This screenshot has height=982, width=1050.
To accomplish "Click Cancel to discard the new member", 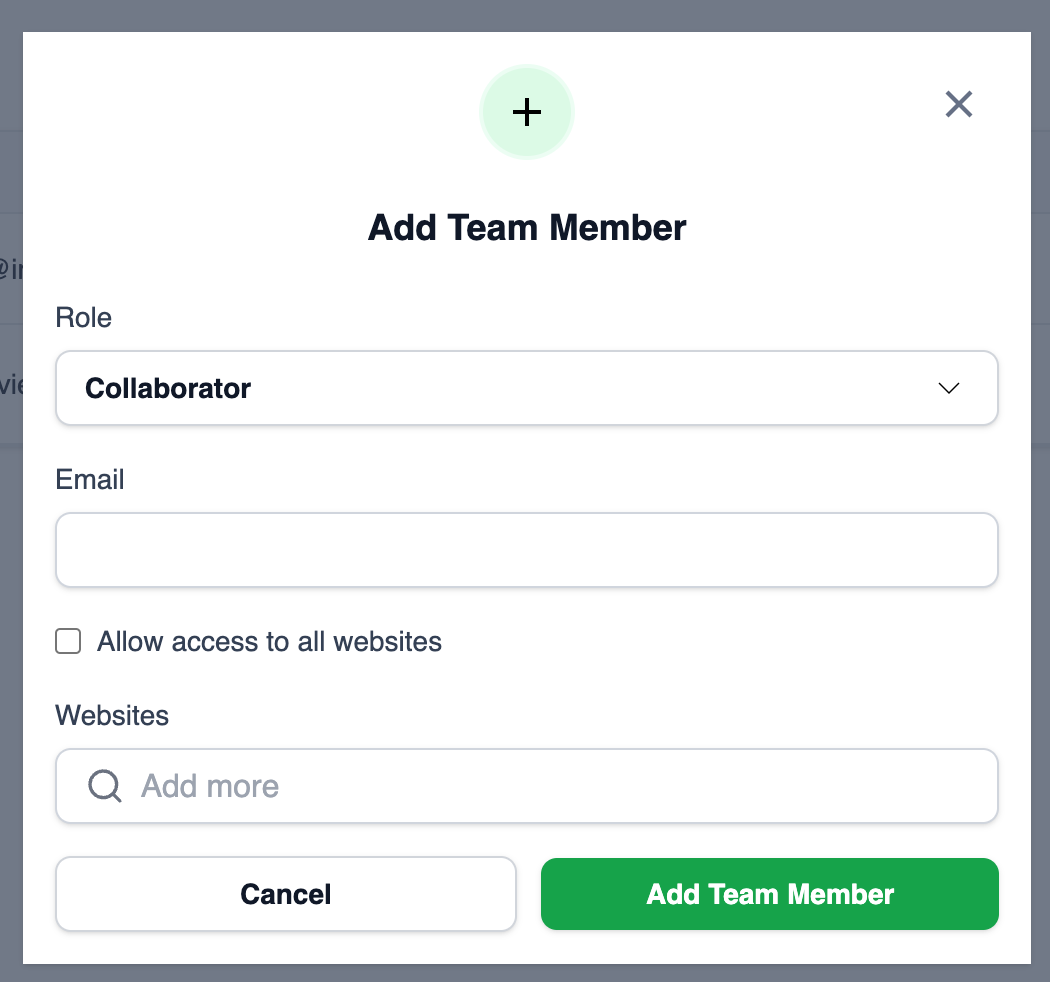I will pyautogui.click(x=286, y=893).
